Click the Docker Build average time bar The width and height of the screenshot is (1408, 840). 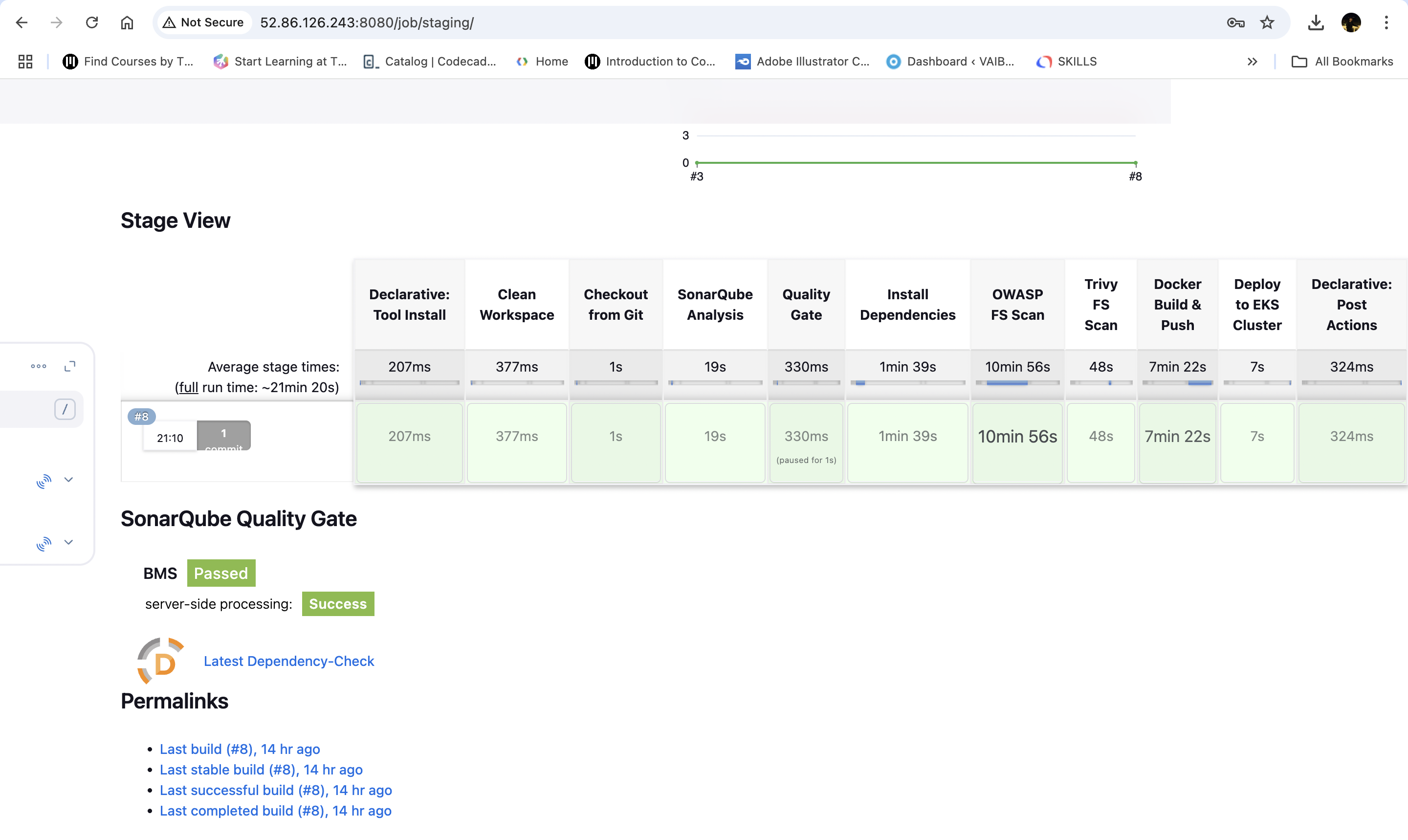tap(1177, 383)
